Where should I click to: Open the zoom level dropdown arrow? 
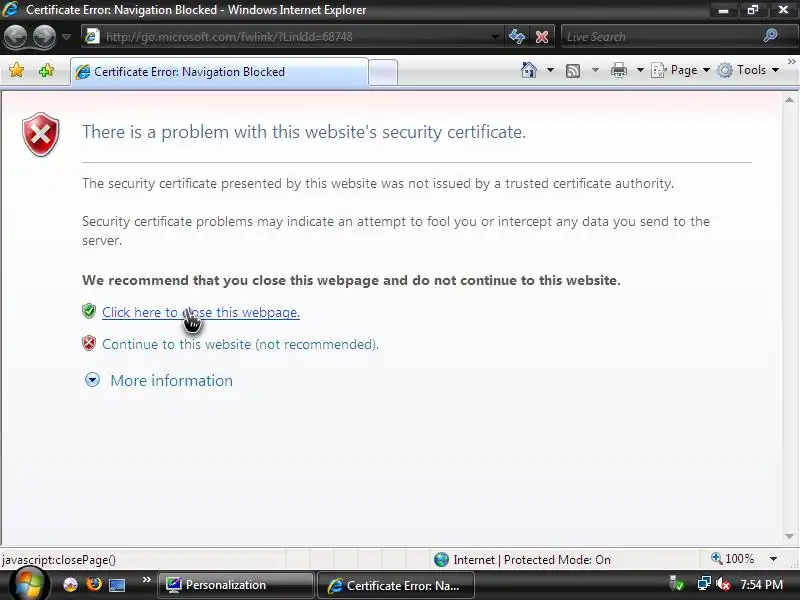click(773, 559)
